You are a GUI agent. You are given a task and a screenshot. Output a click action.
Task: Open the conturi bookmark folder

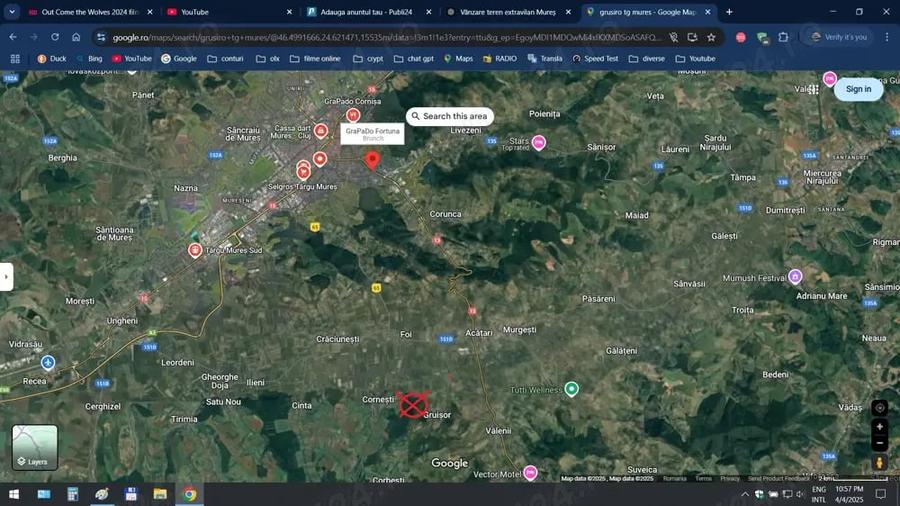(225, 59)
